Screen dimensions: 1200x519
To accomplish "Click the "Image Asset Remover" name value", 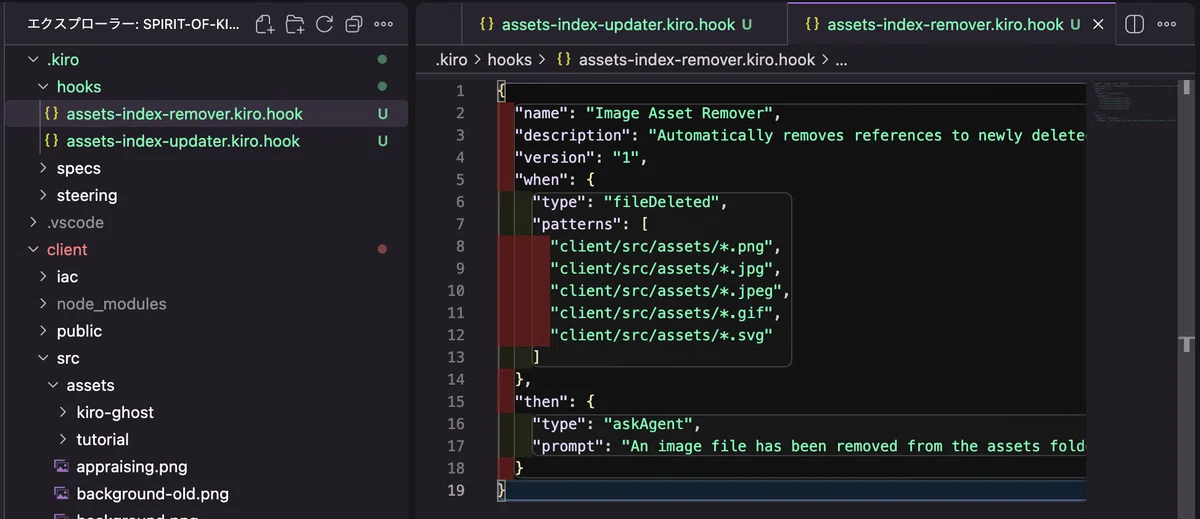I will (x=679, y=113).
